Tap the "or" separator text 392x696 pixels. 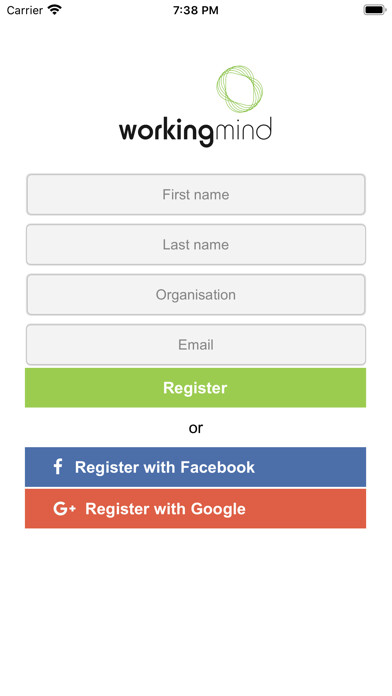pos(196,428)
